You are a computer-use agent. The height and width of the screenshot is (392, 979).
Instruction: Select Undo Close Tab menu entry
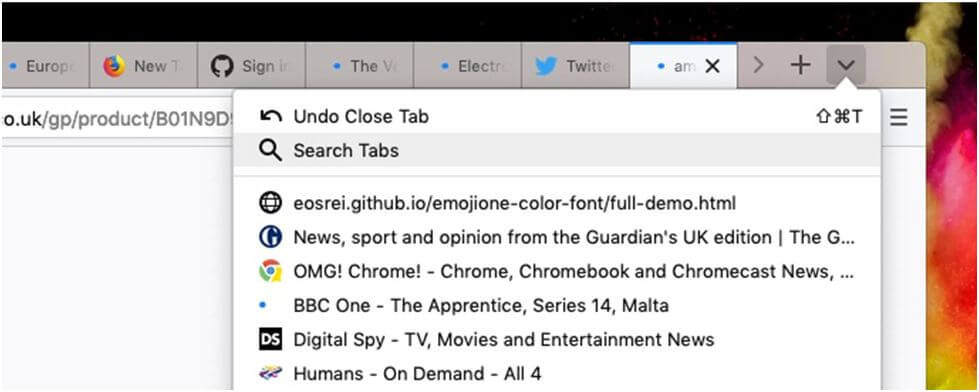tap(557, 116)
